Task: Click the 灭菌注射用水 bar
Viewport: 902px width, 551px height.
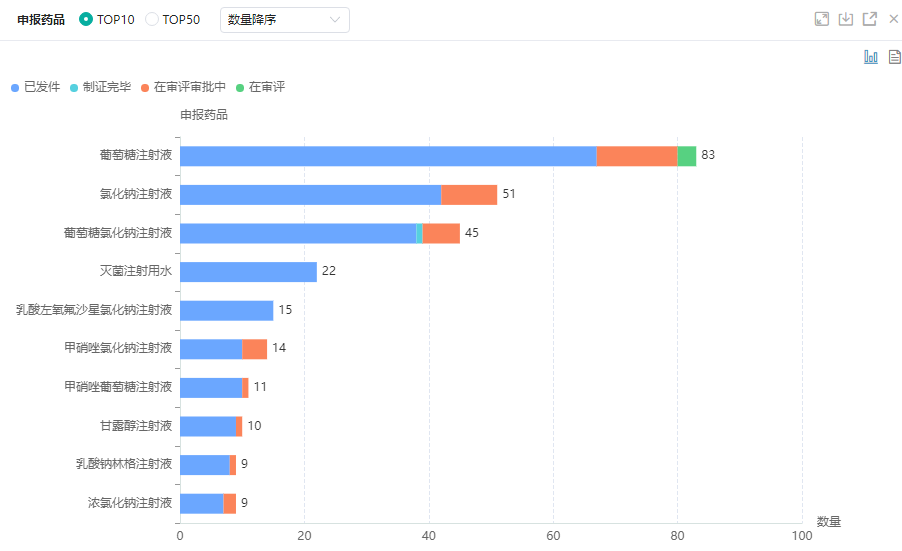Action: pyautogui.click(x=248, y=272)
